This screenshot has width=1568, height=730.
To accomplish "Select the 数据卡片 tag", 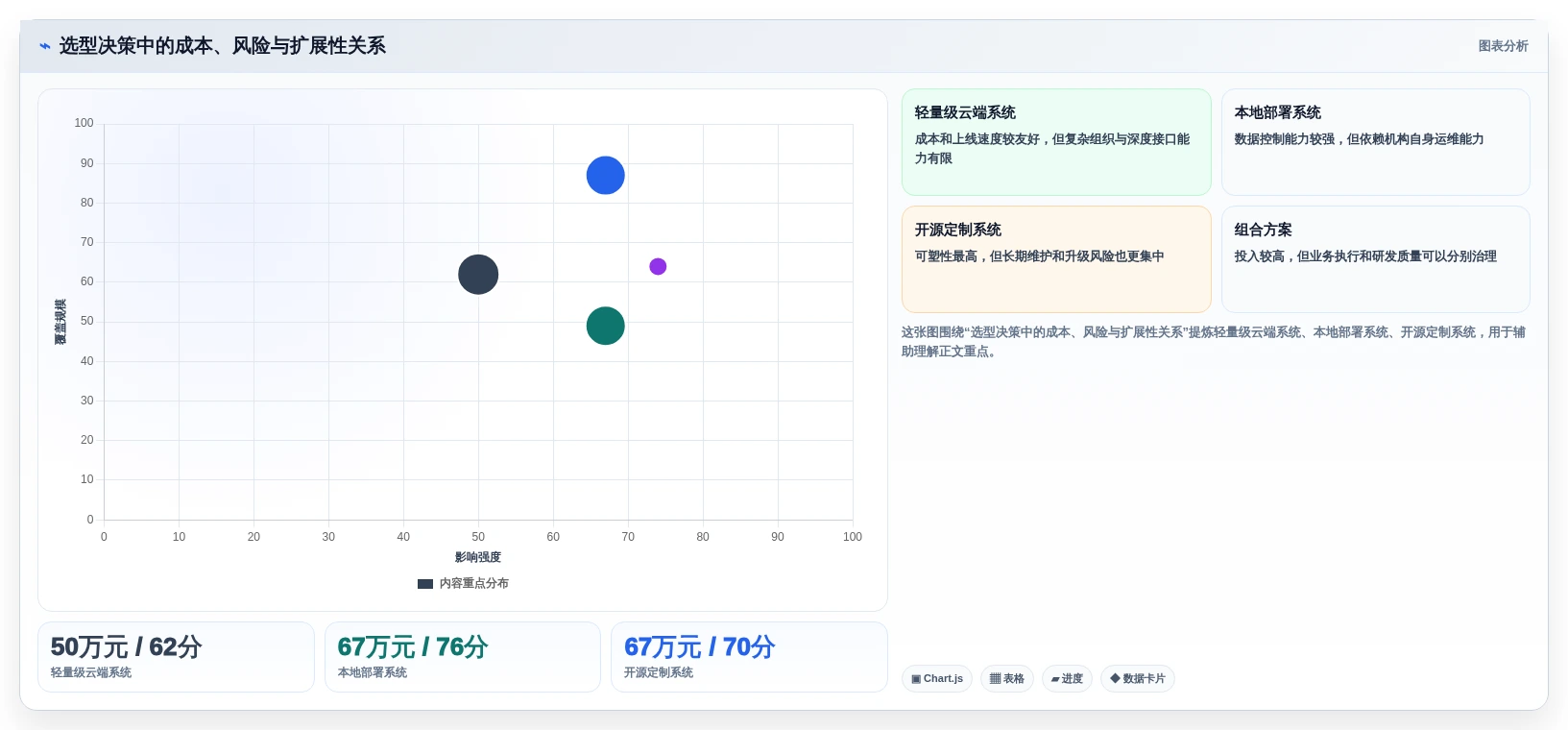I will (1138, 679).
